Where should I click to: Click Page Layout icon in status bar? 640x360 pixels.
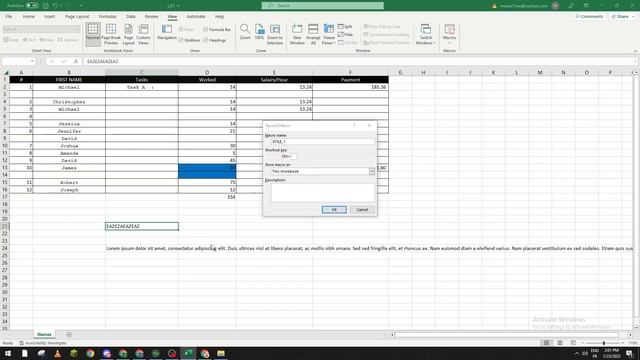coord(560,343)
